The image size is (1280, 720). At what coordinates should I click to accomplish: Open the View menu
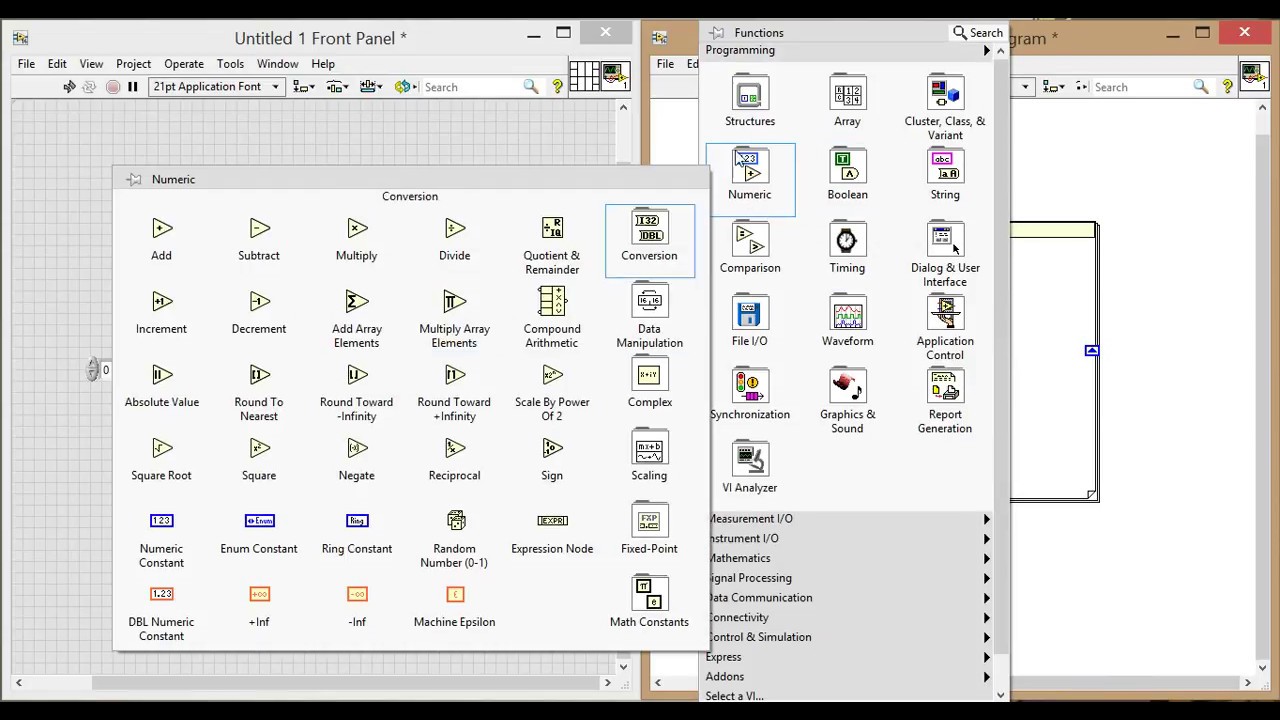click(91, 64)
